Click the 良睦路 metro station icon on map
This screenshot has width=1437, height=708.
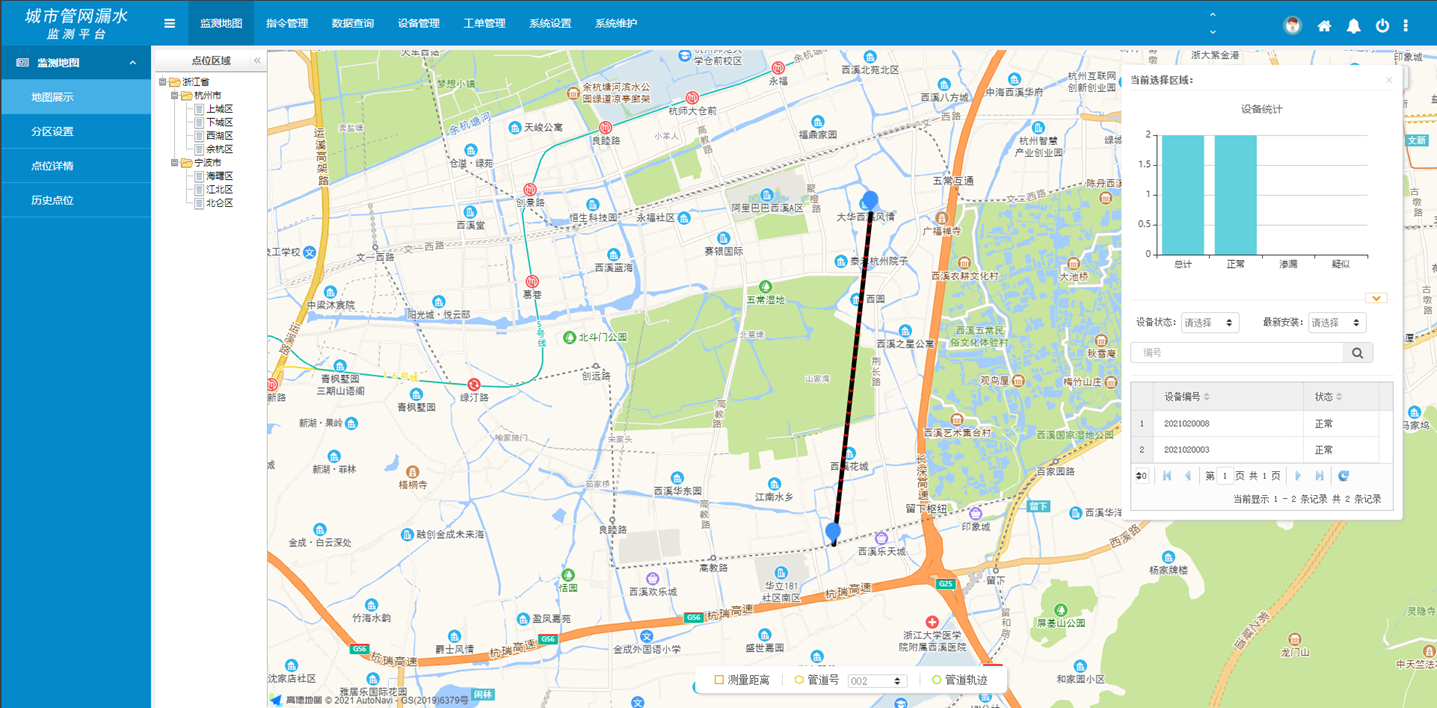click(x=605, y=129)
